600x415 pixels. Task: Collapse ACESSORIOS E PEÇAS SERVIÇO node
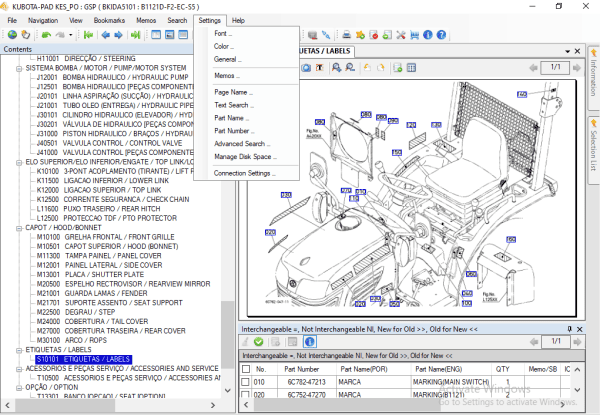point(19,369)
